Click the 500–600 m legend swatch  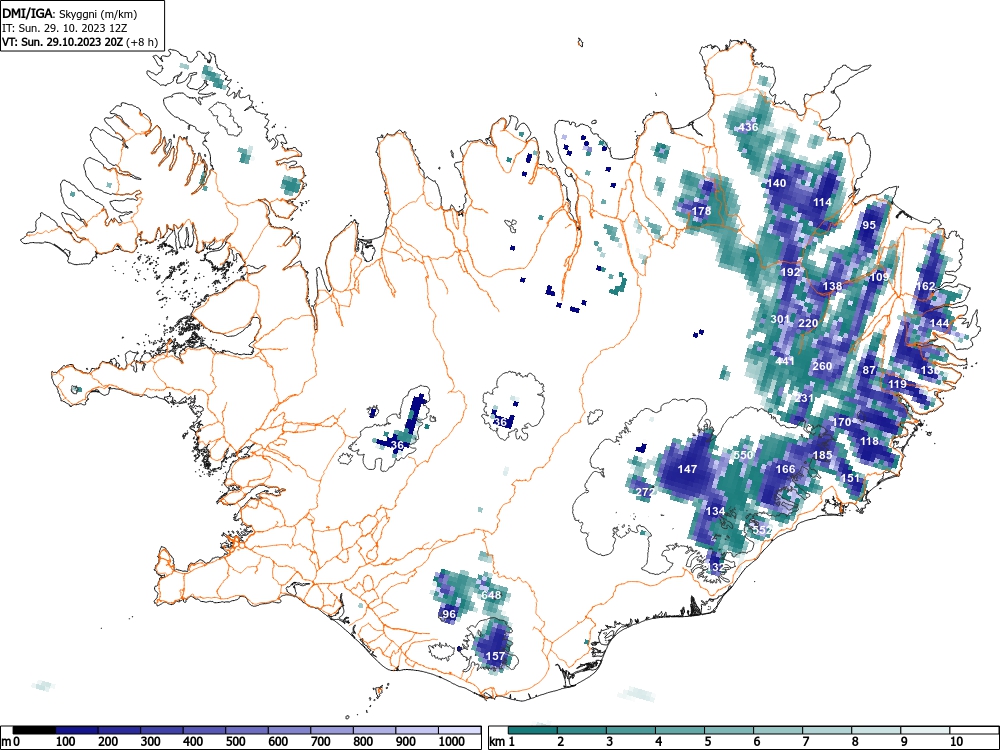247,730
